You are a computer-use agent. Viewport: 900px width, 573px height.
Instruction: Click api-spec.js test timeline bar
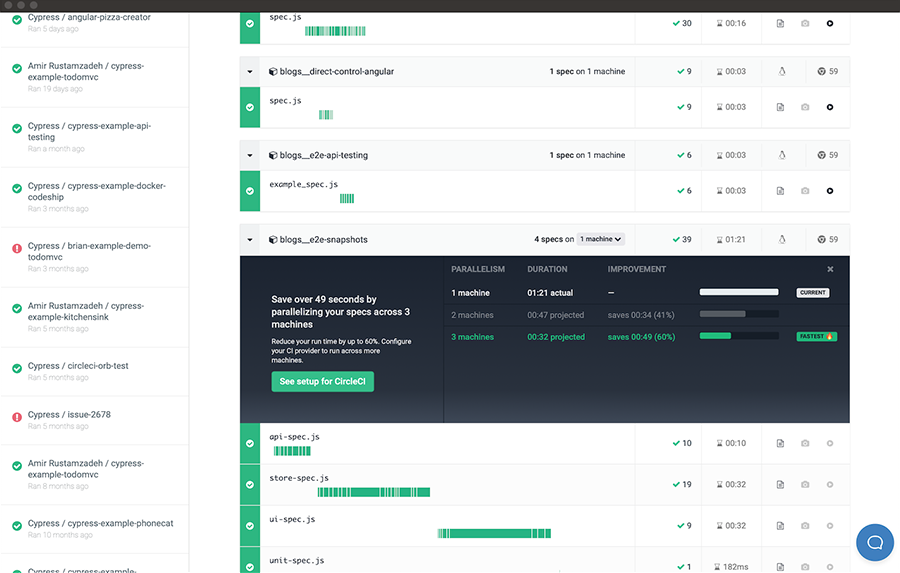point(292,451)
